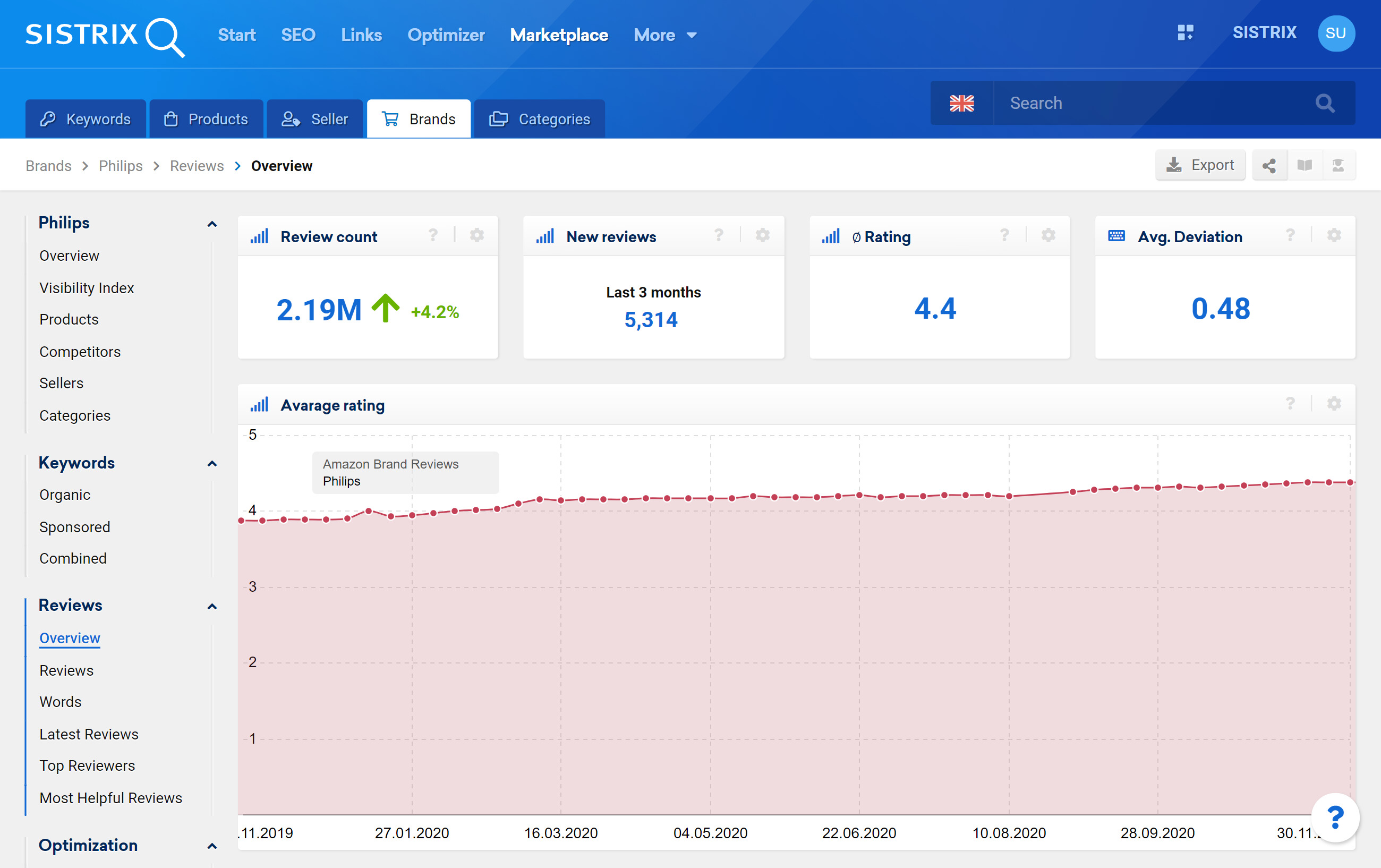Switch to the Categories tab
Image resolution: width=1381 pixels, height=868 pixels.
[x=539, y=119]
